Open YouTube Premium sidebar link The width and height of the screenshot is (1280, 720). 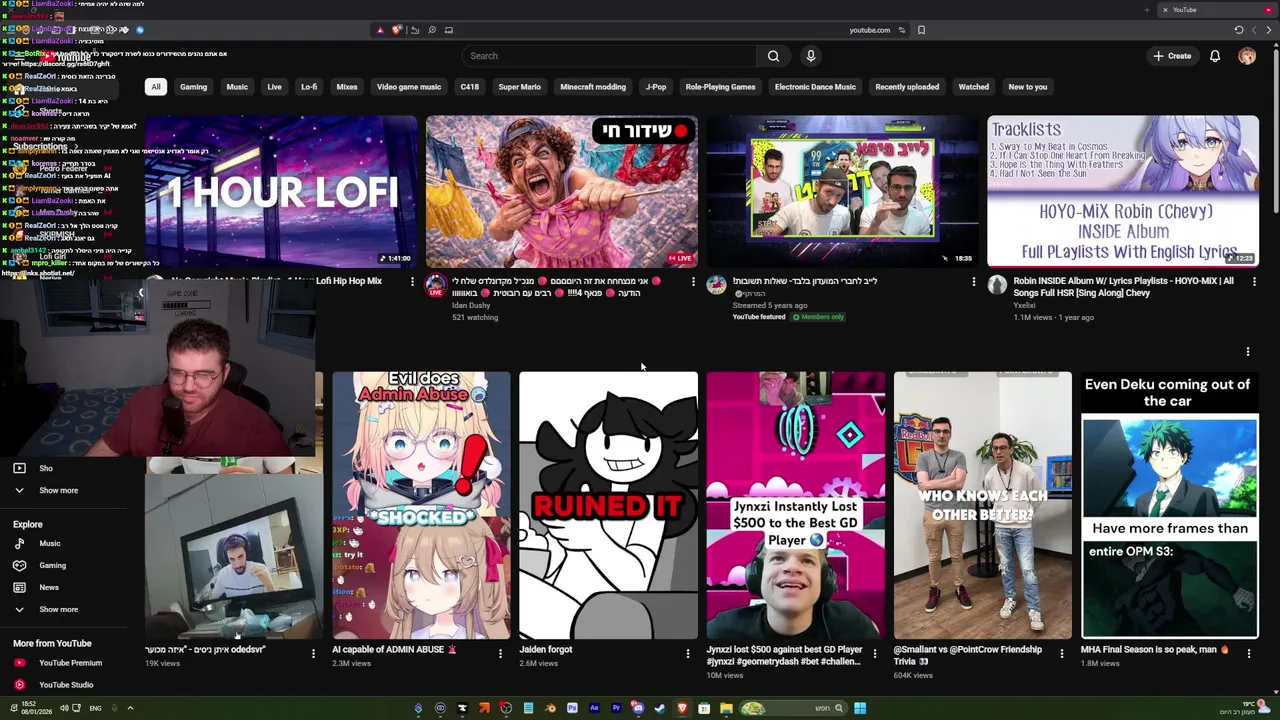[x=70, y=663]
